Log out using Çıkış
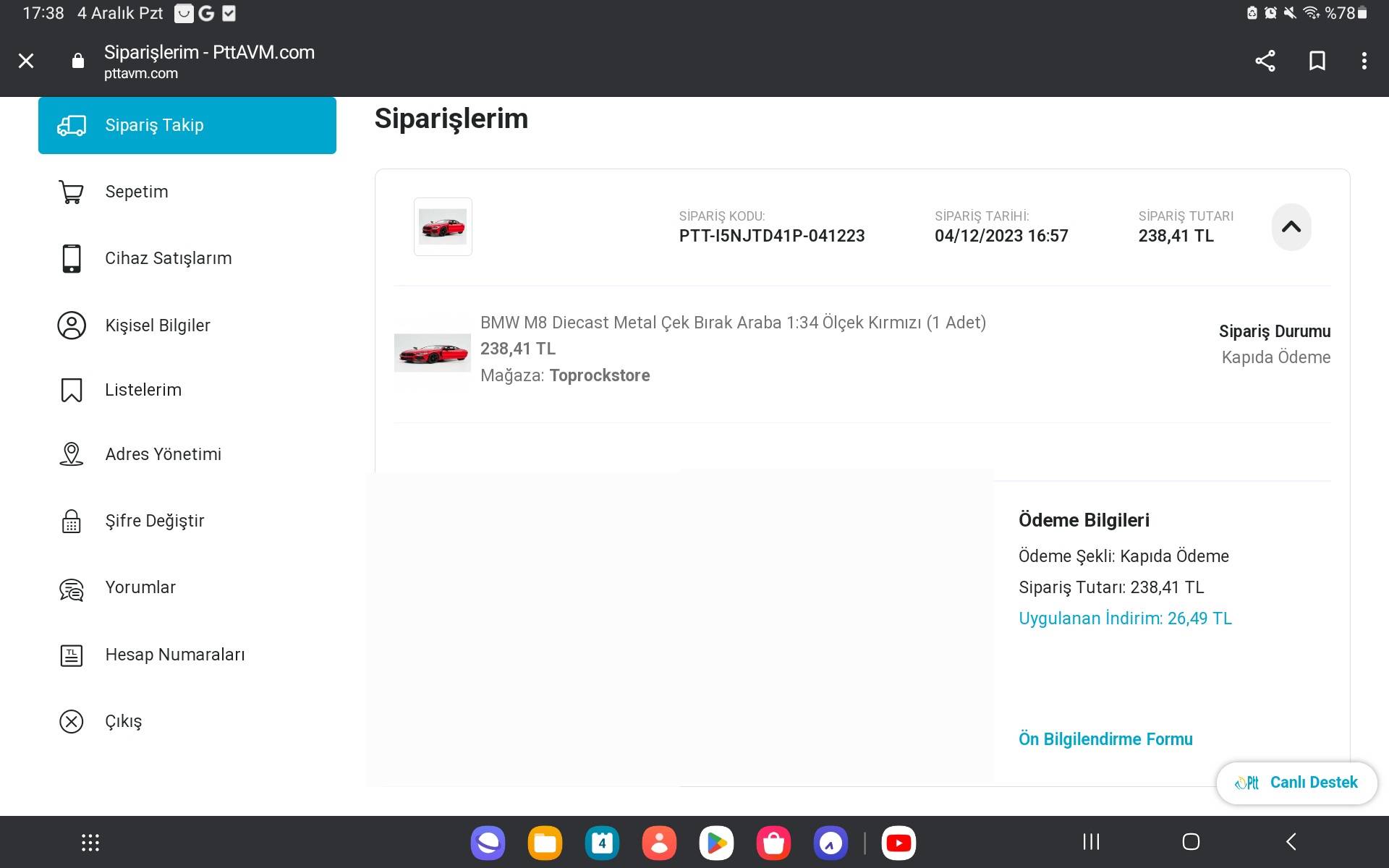The width and height of the screenshot is (1389, 868). pyautogui.click(x=123, y=721)
